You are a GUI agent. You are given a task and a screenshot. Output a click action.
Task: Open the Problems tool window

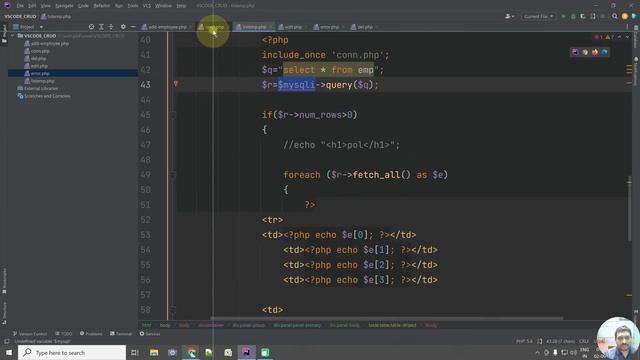coord(91,334)
